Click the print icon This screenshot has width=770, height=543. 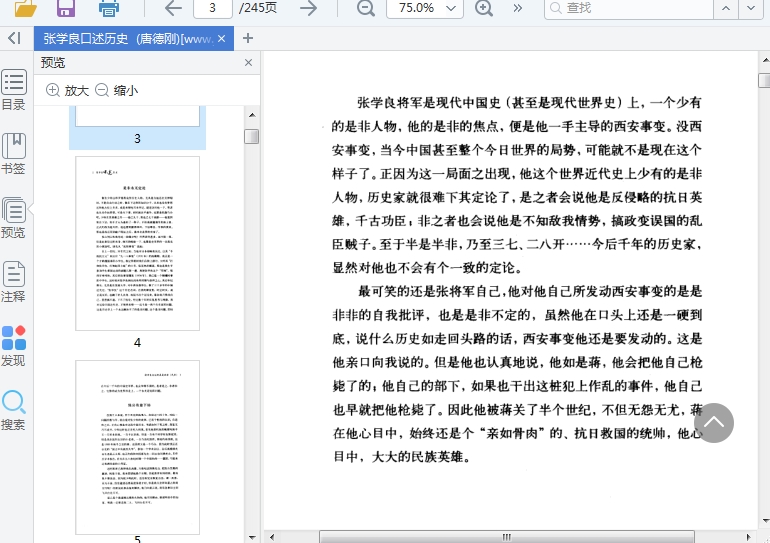click(108, 9)
